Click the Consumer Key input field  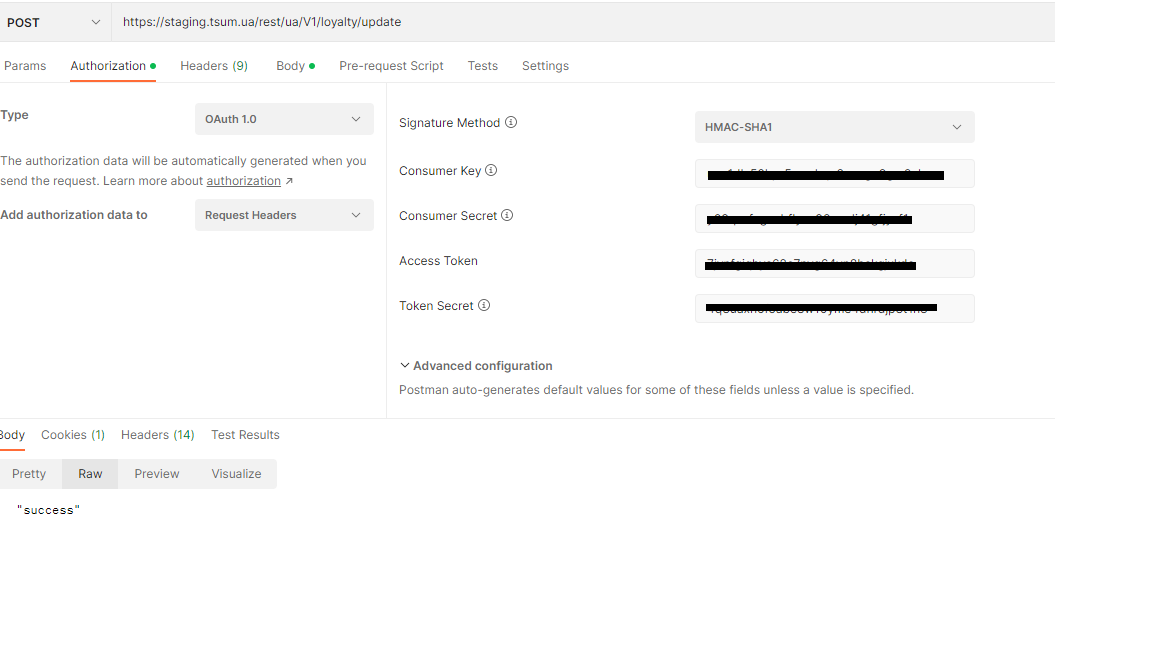[x=835, y=174]
